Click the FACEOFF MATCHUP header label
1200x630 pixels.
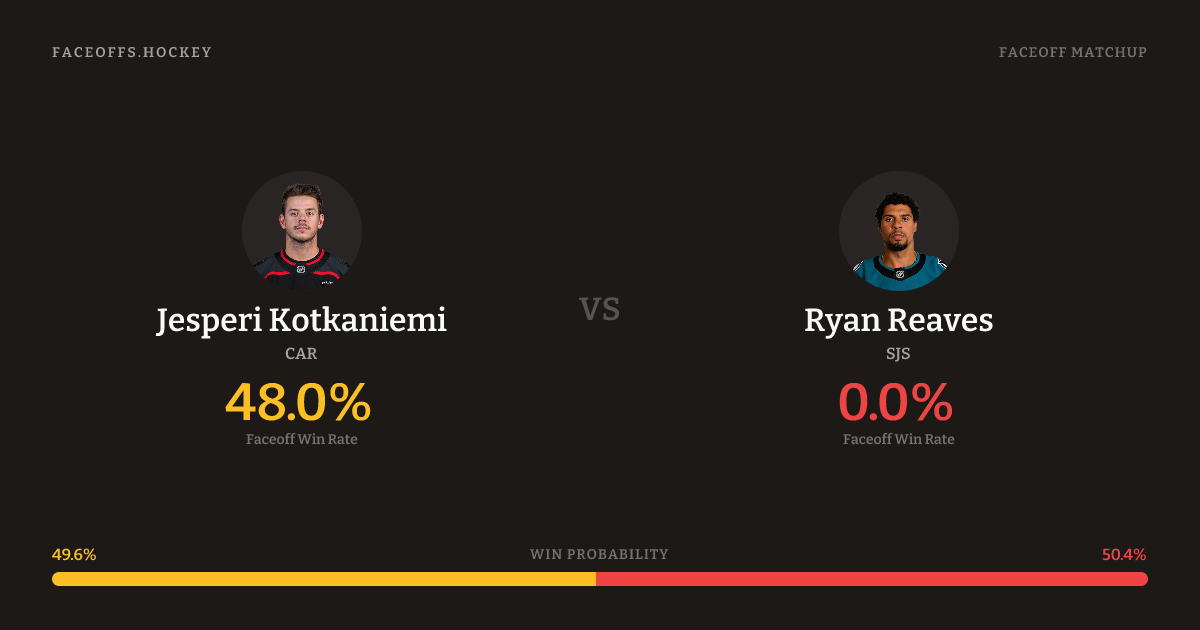point(1072,52)
